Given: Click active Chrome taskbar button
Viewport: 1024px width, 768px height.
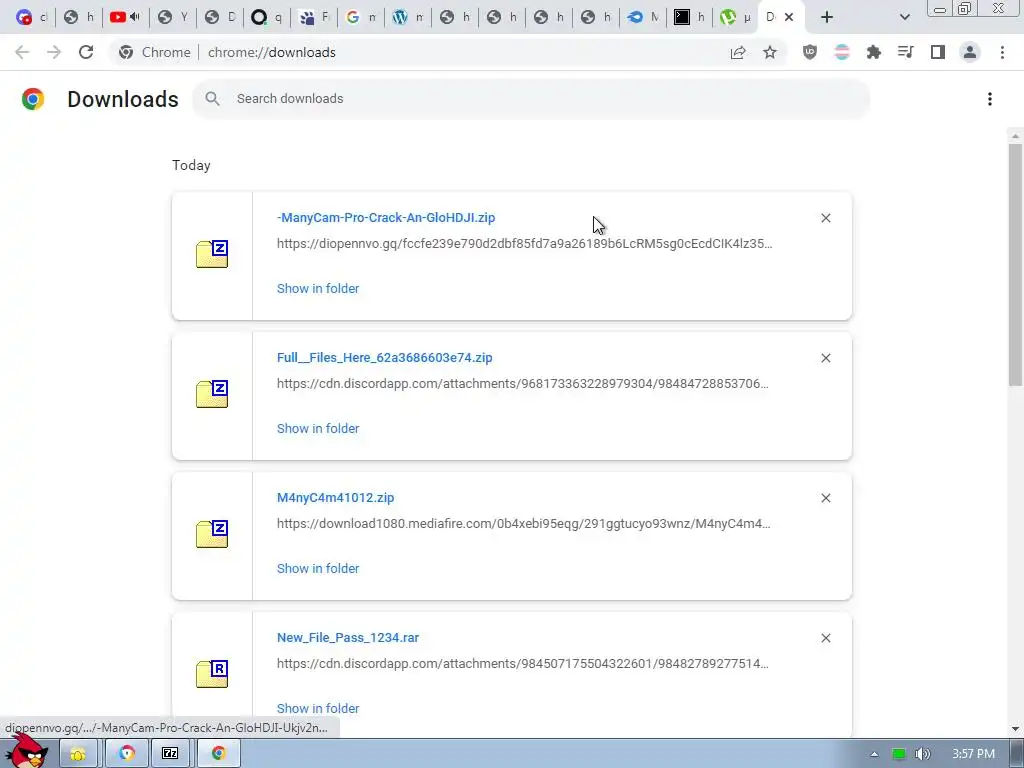Looking at the screenshot, I should (x=218, y=754).
